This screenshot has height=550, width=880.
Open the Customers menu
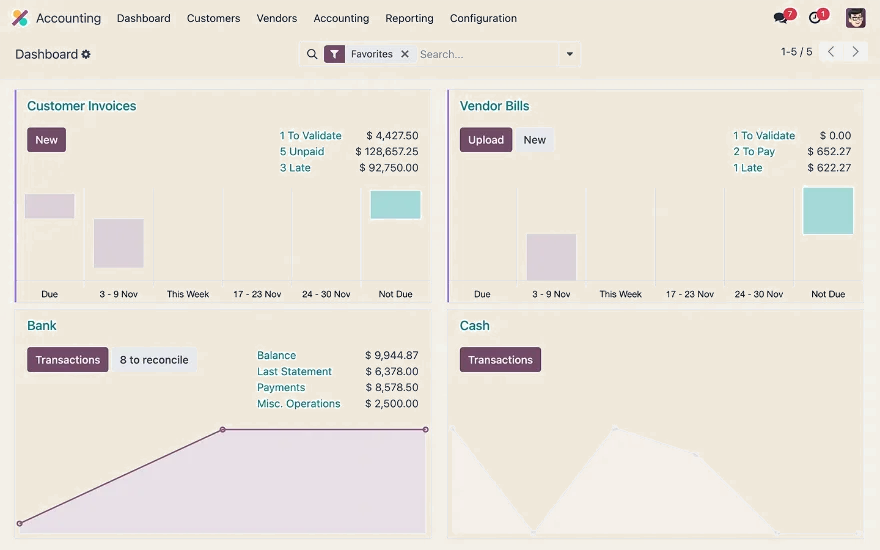[213, 18]
